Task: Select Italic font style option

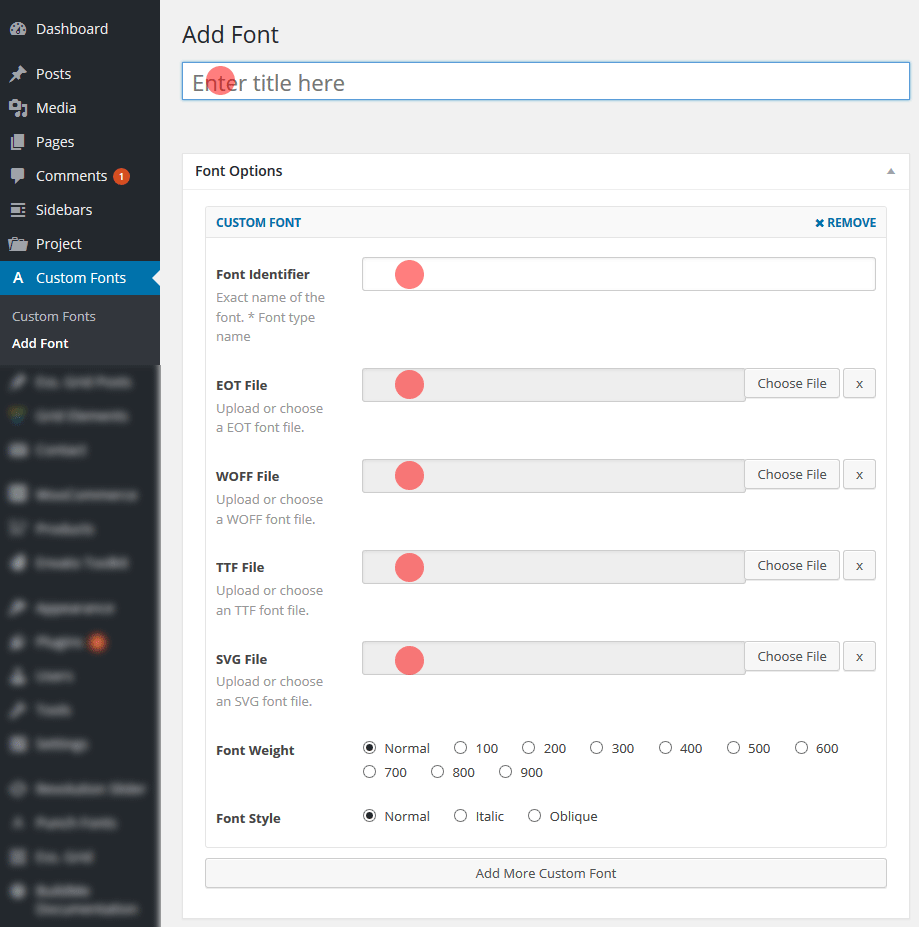Action: coord(461,816)
